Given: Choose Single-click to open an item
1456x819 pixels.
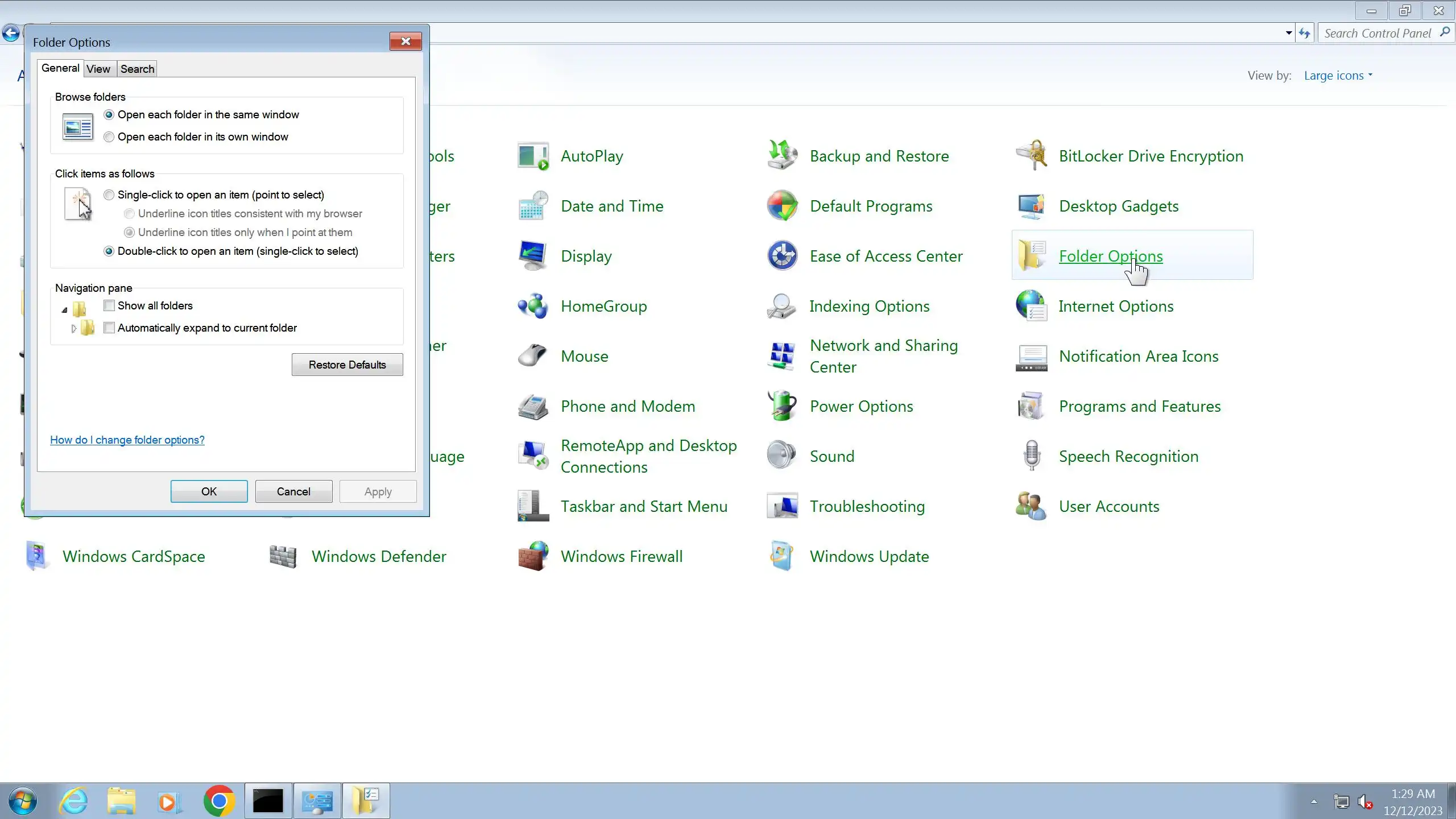Looking at the screenshot, I should 109,195.
